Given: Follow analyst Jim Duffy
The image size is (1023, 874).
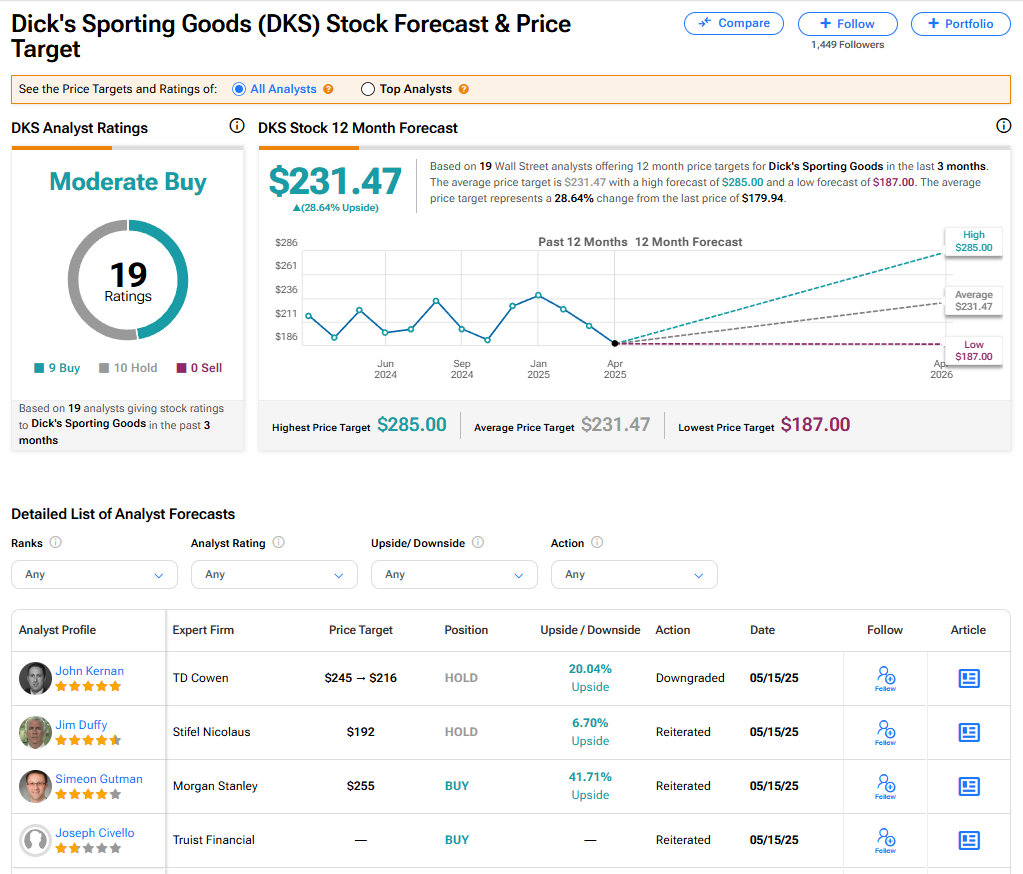Looking at the screenshot, I should pos(885,732).
